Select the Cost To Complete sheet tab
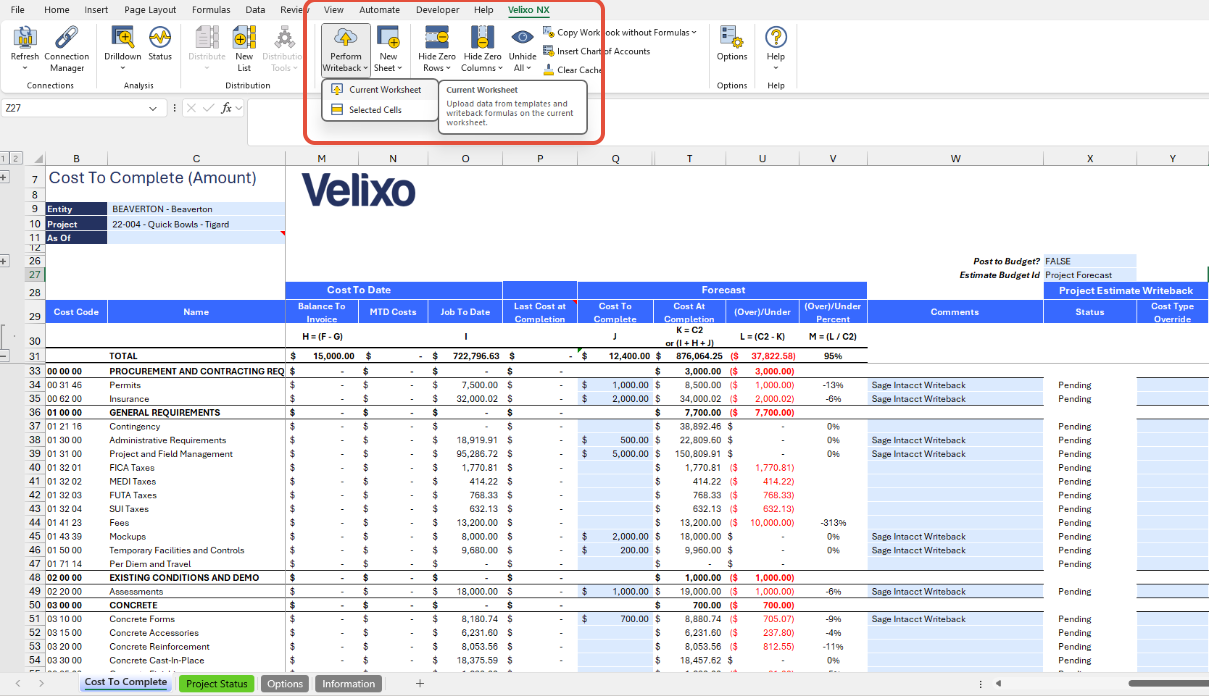1209x696 pixels. tap(126, 683)
